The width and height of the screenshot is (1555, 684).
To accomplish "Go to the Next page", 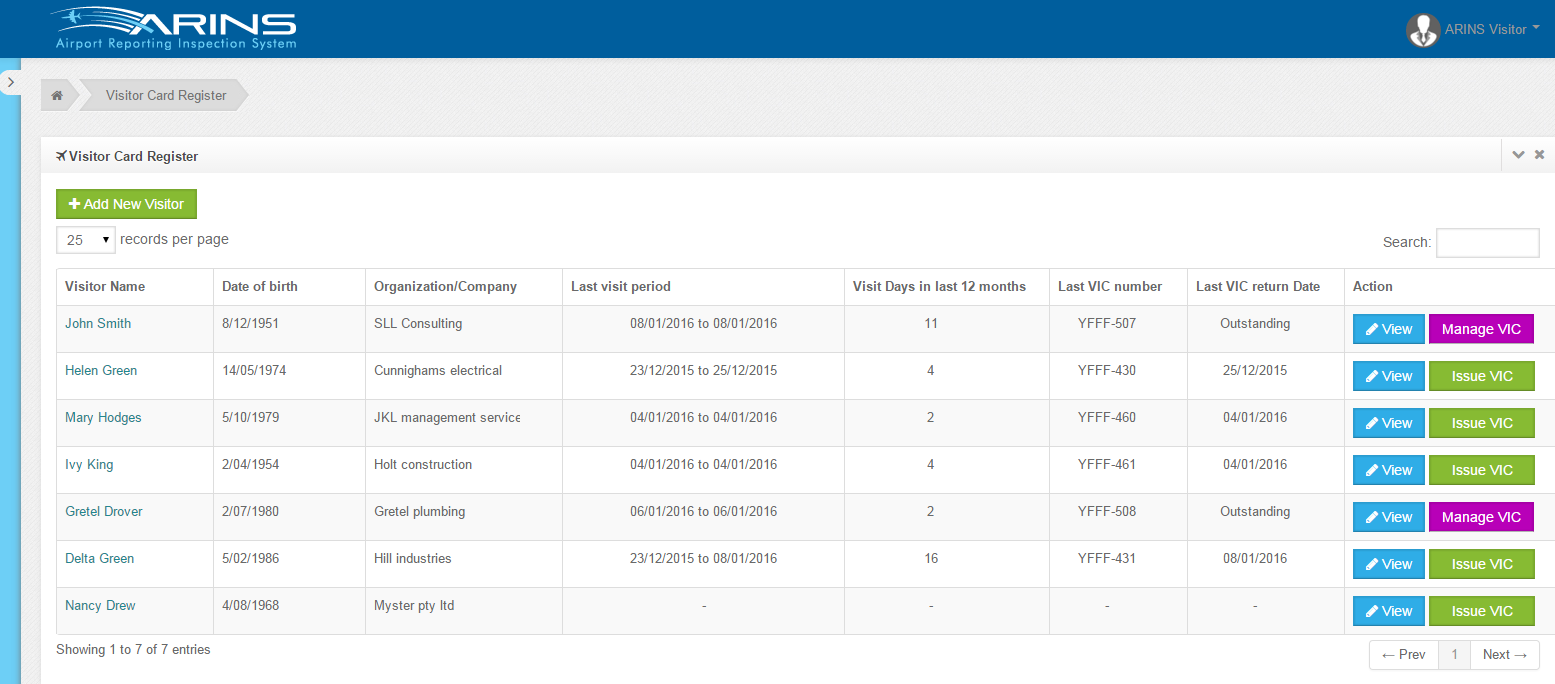I will (x=1504, y=655).
